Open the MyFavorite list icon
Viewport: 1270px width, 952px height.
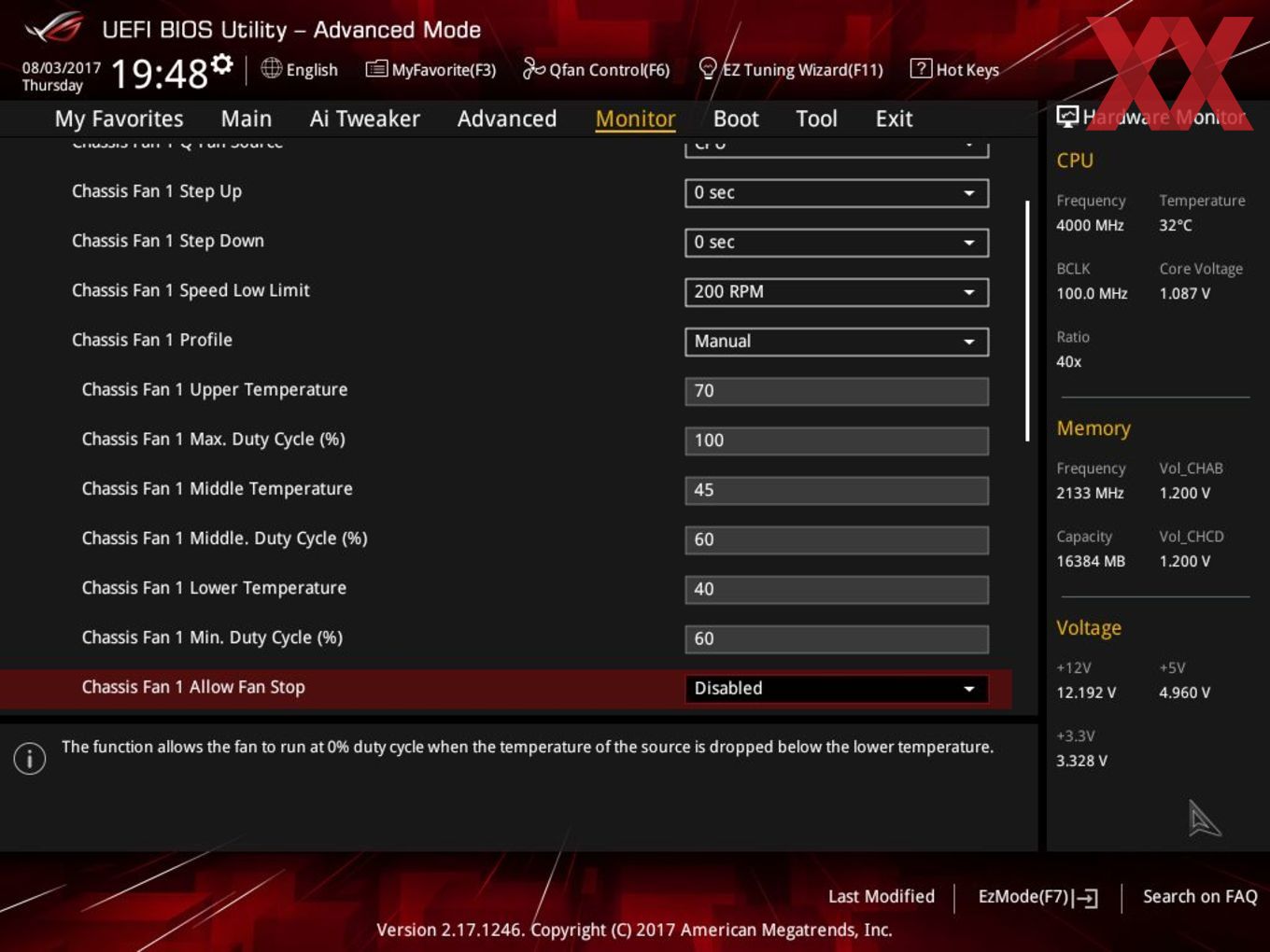[376, 69]
